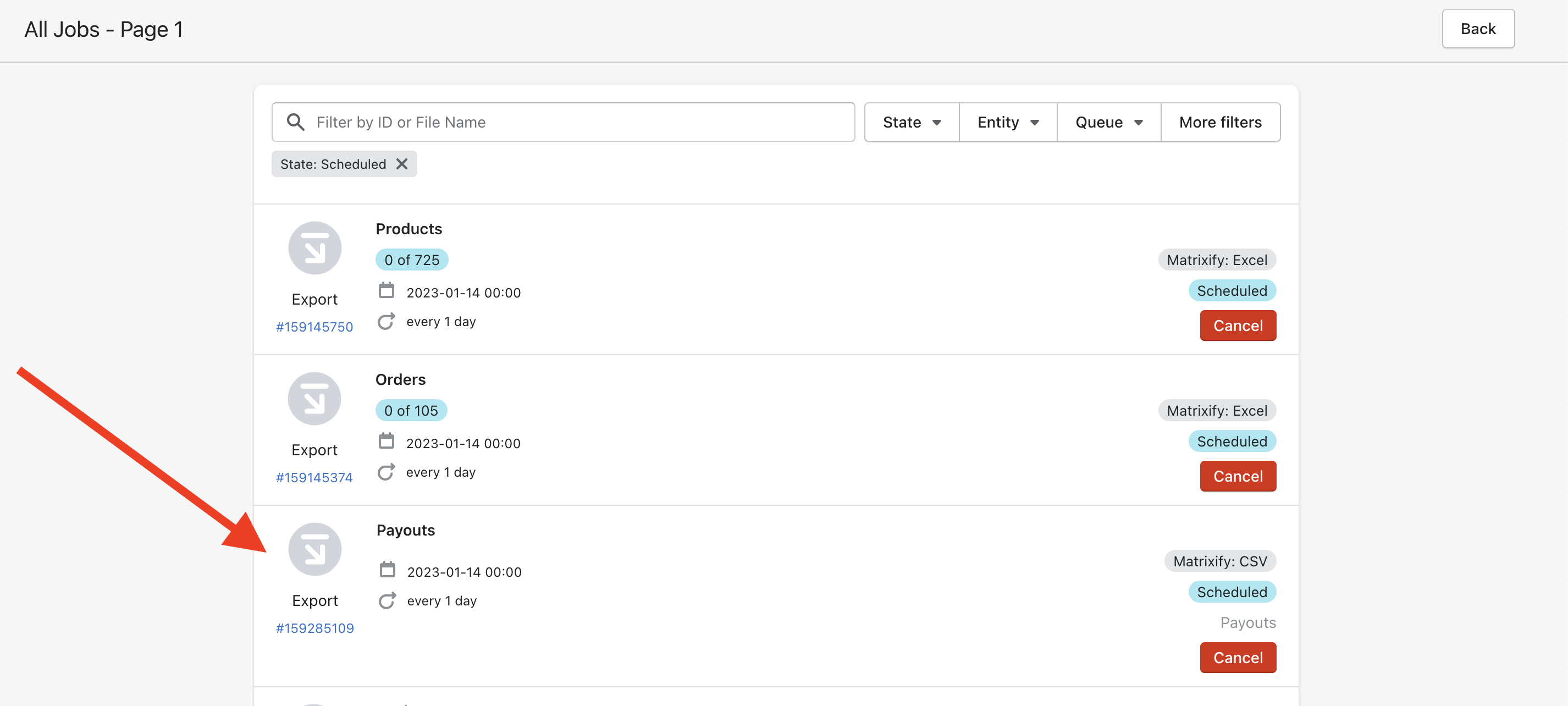Open More filters panel
This screenshot has height=706, width=1568.
pyautogui.click(x=1220, y=122)
